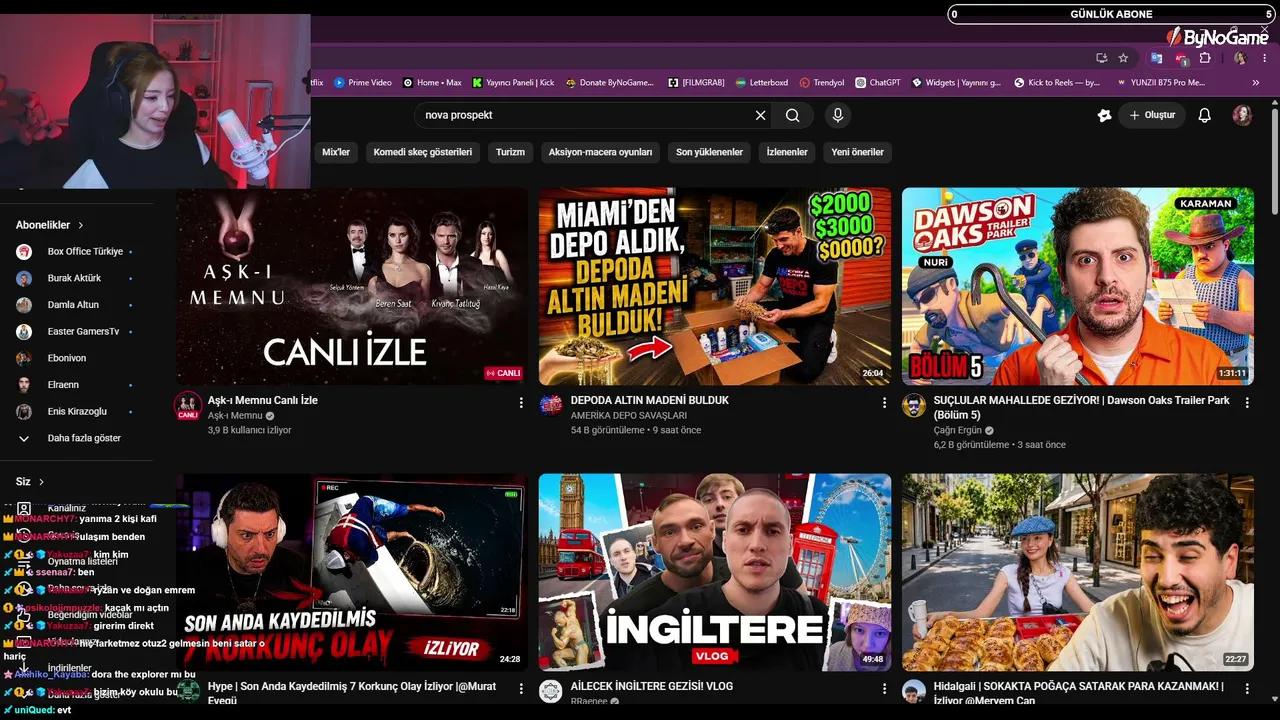Open options for AİLECEK İNGİLTERE GEZİSİ video

(x=884, y=689)
